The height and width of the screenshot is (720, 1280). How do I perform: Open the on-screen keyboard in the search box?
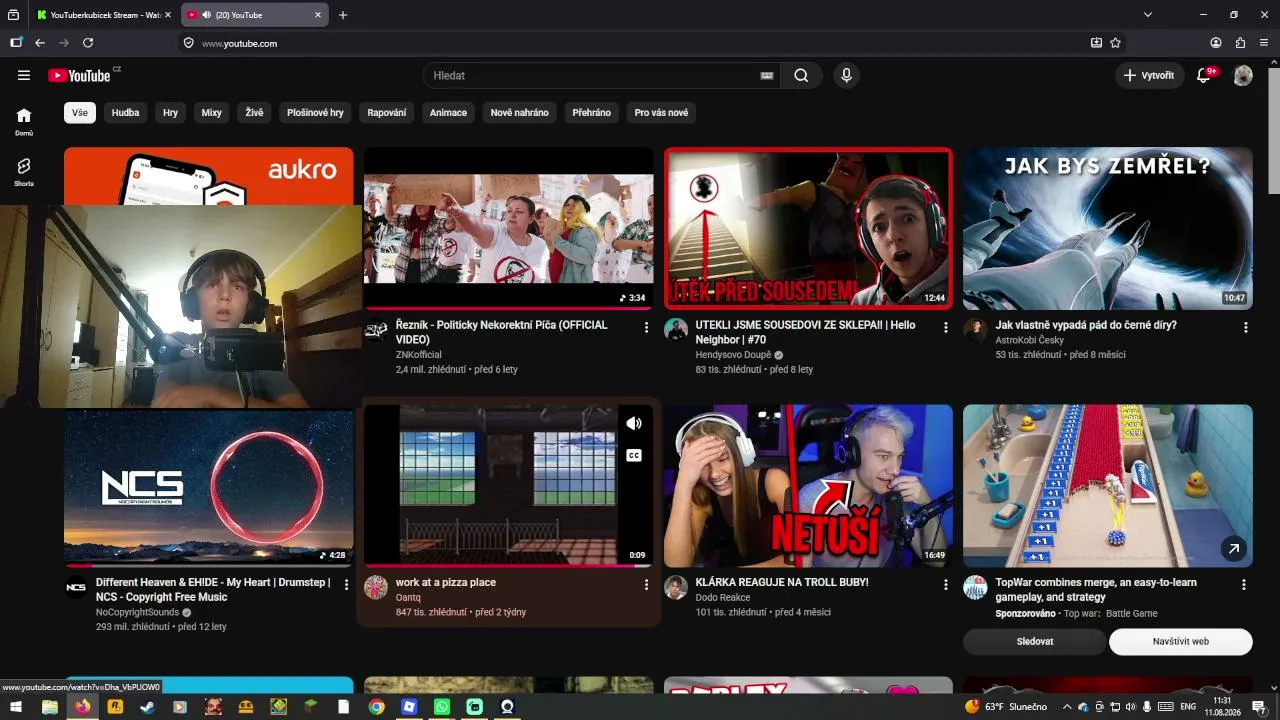click(x=767, y=75)
